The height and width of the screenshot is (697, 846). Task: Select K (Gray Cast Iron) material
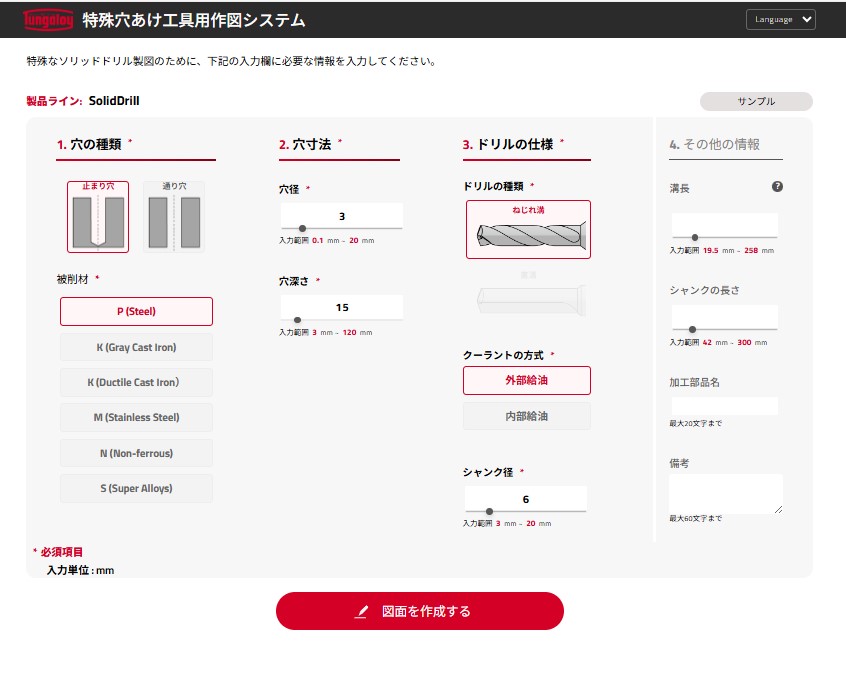(136, 347)
